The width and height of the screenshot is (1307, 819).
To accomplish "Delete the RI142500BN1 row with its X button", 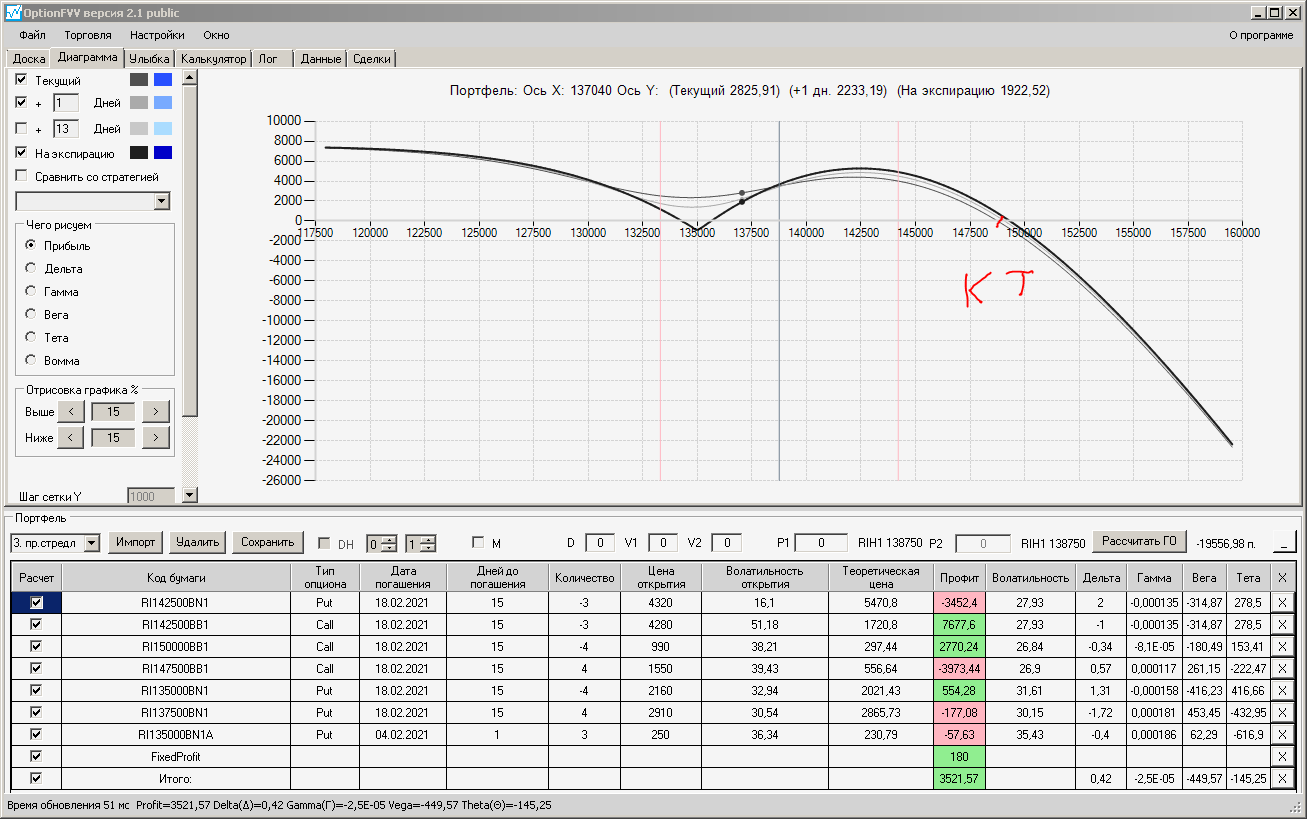I will 1283,603.
